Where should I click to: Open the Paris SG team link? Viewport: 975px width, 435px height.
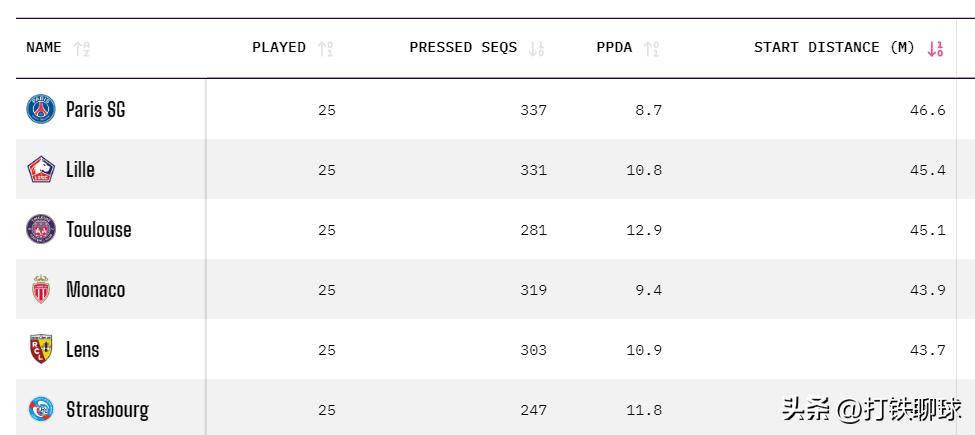pos(96,109)
